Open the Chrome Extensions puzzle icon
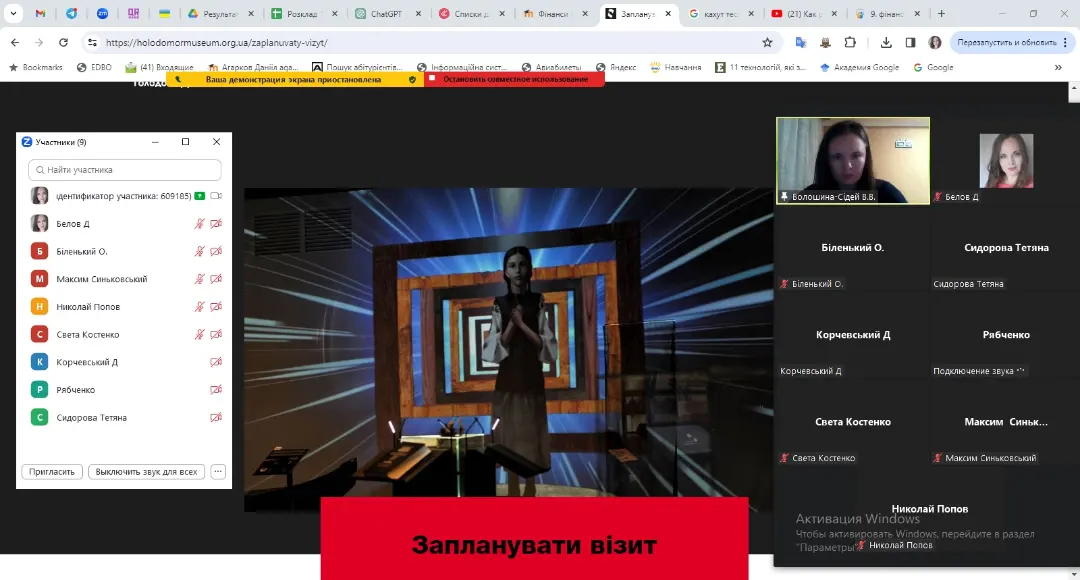The height and width of the screenshot is (580, 1080). point(850,43)
